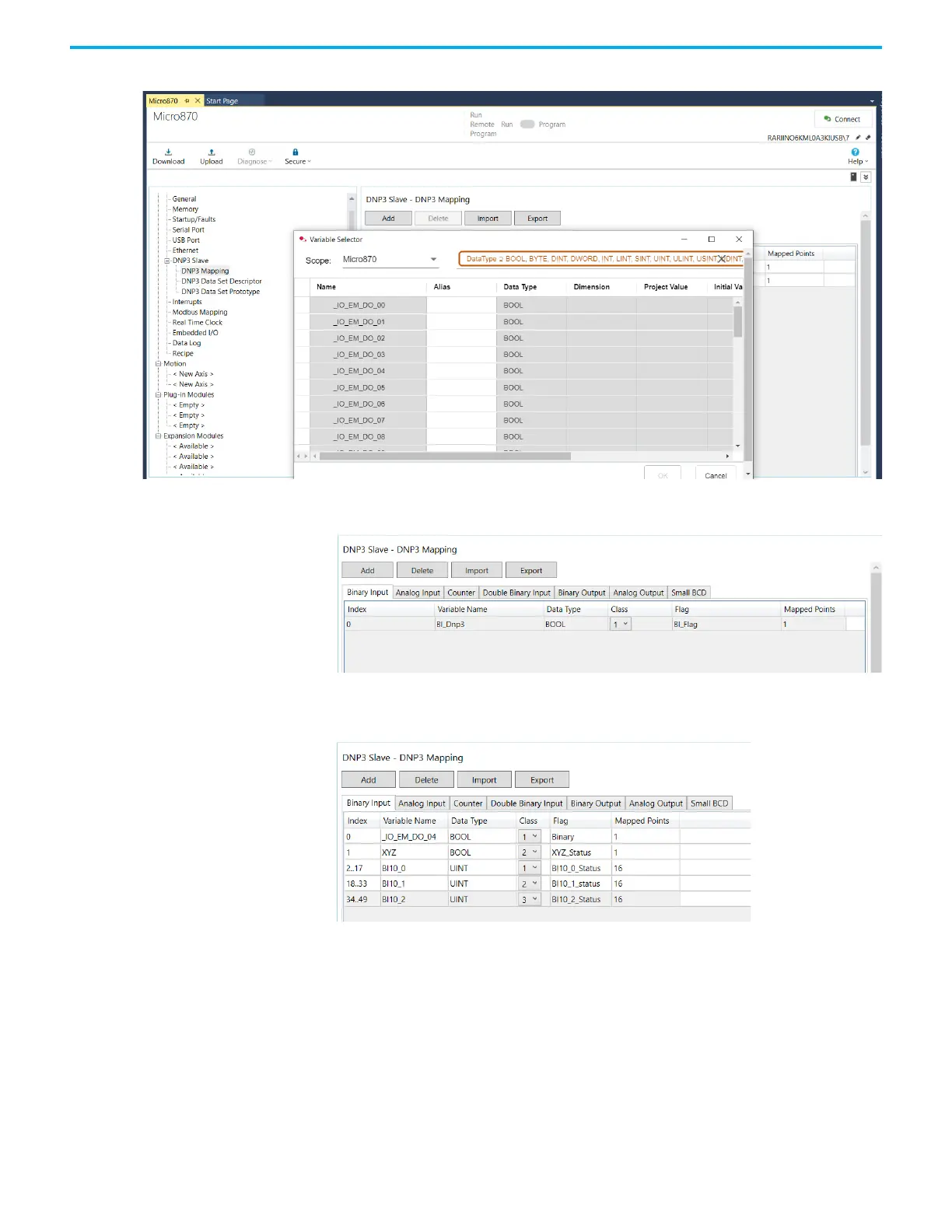Click the dark panel icon below Help
This screenshot has width=952, height=1232.
(x=853, y=177)
